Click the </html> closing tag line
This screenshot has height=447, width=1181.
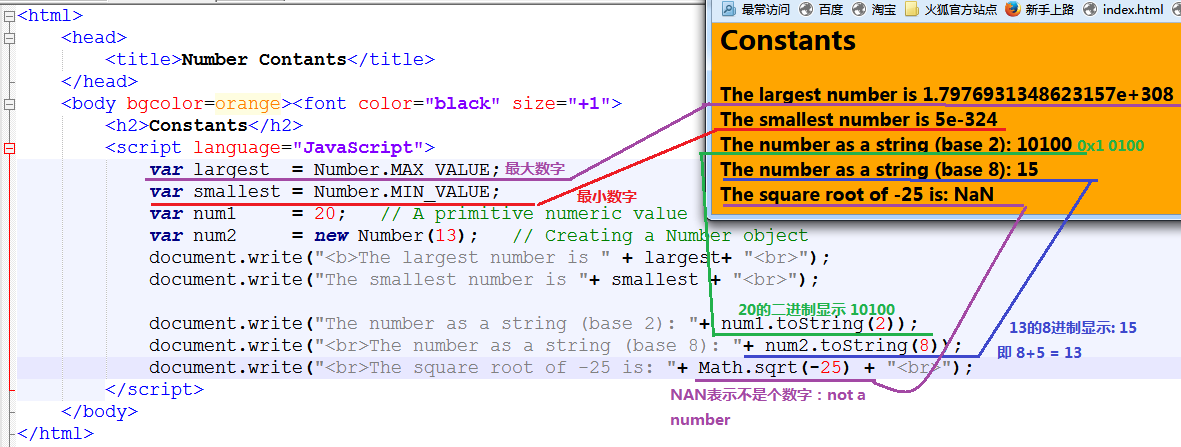point(56,433)
